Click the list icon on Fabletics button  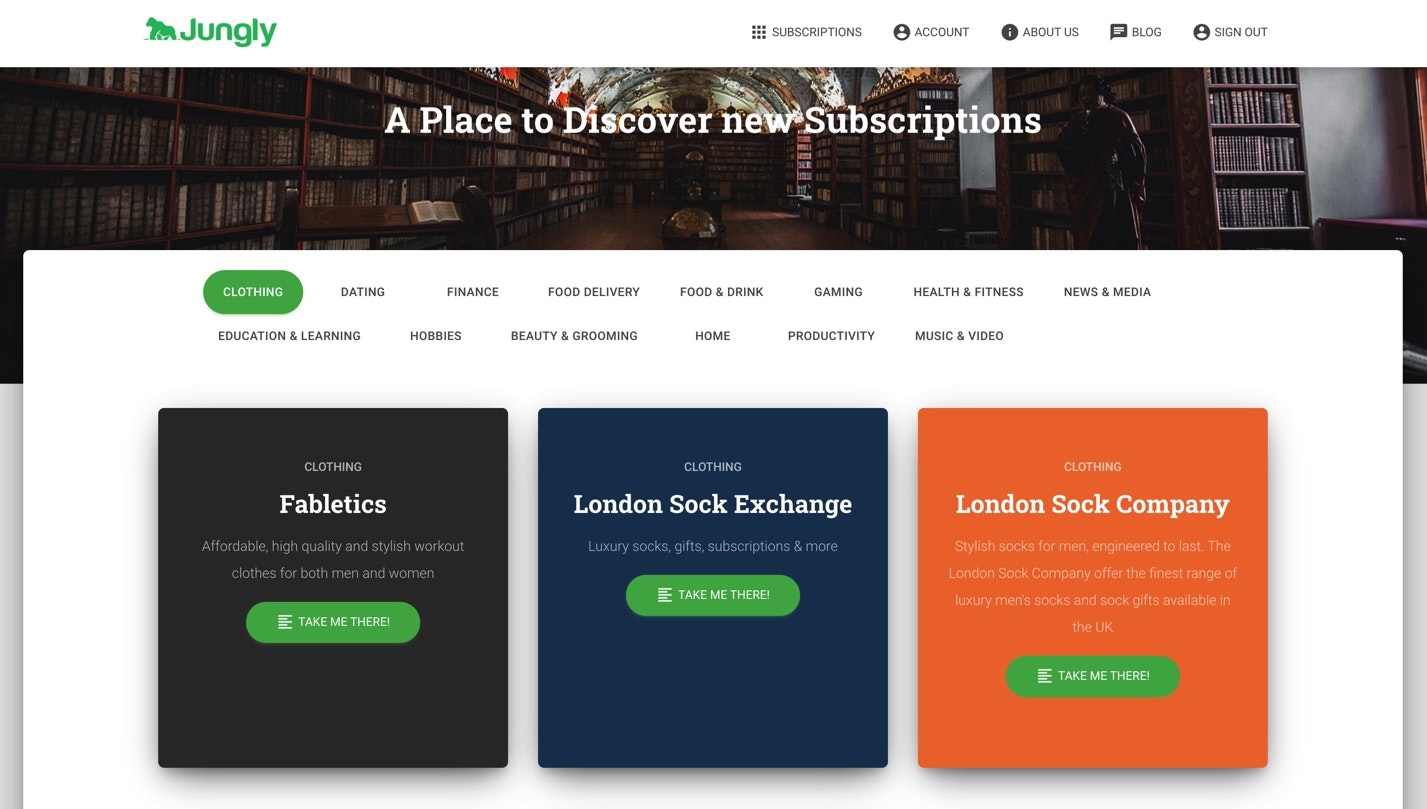click(285, 622)
